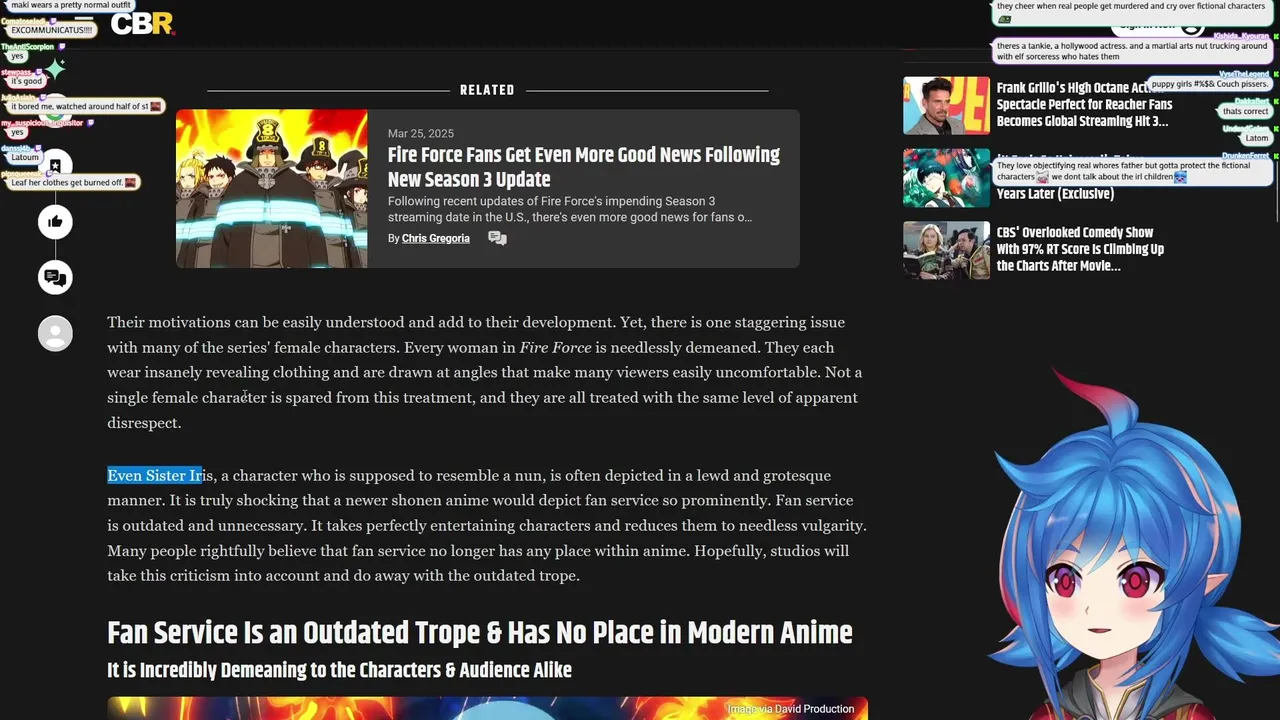Open 'Frank Grillo's High Octane' sidebar headline
The height and width of the screenshot is (720, 1280).
tap(1084, 105)
